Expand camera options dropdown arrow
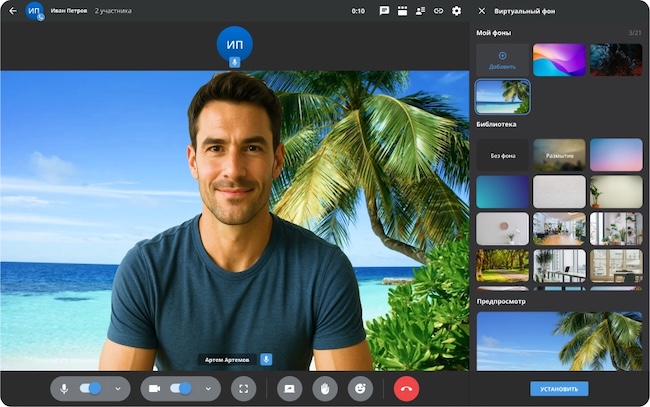 pyautogui.click(x=208, y=388)
